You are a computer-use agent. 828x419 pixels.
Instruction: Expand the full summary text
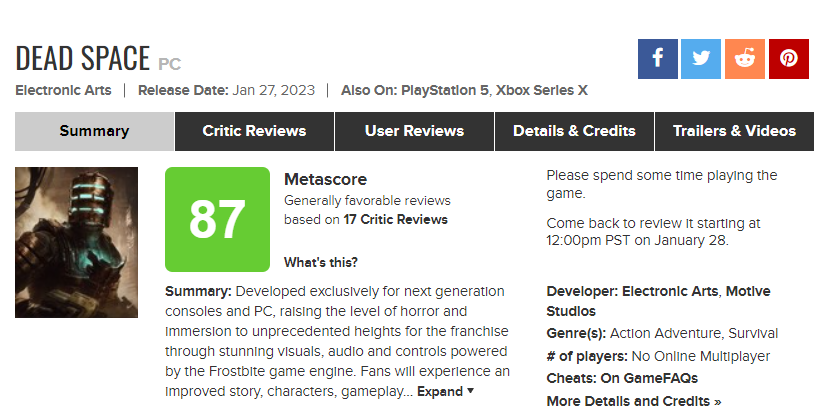point(445,392)
